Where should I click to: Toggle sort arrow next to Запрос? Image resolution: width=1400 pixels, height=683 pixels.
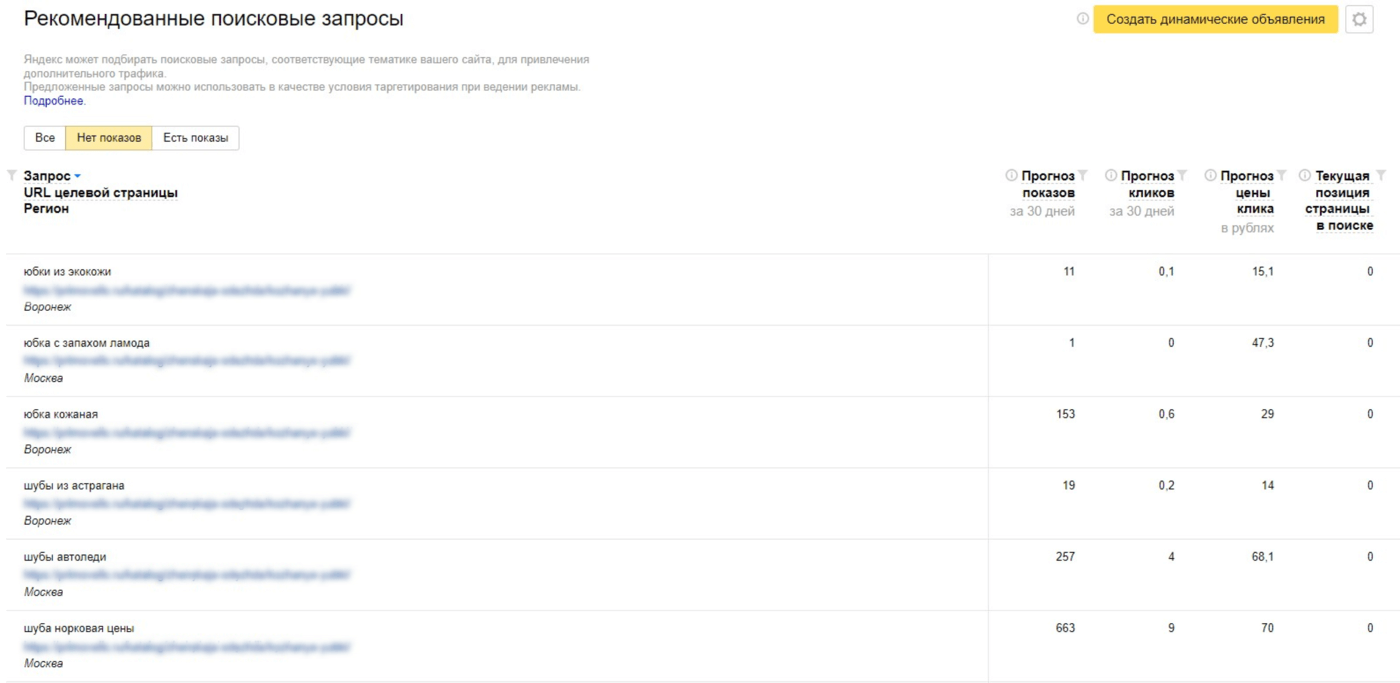(x=77, y=177)
